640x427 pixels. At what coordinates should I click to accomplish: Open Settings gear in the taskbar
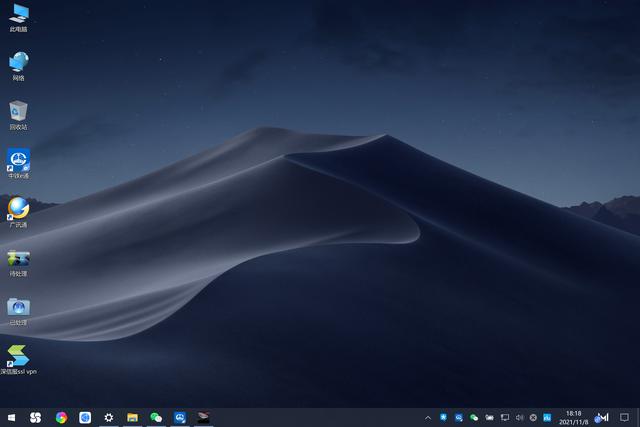(x=109, y=417)
